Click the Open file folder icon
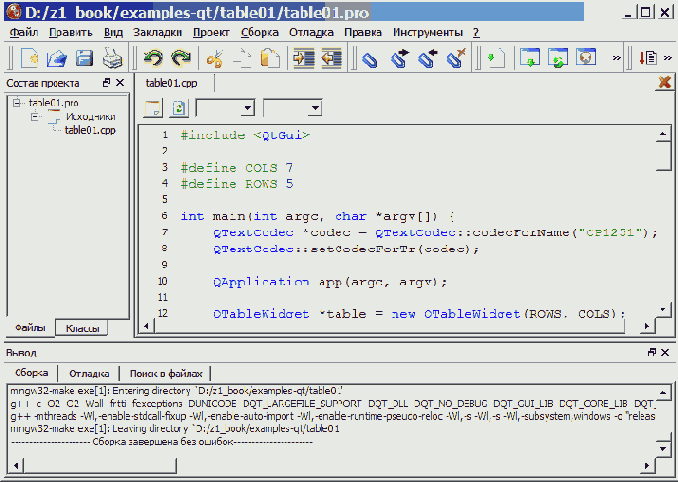 (x=58, y=59)
